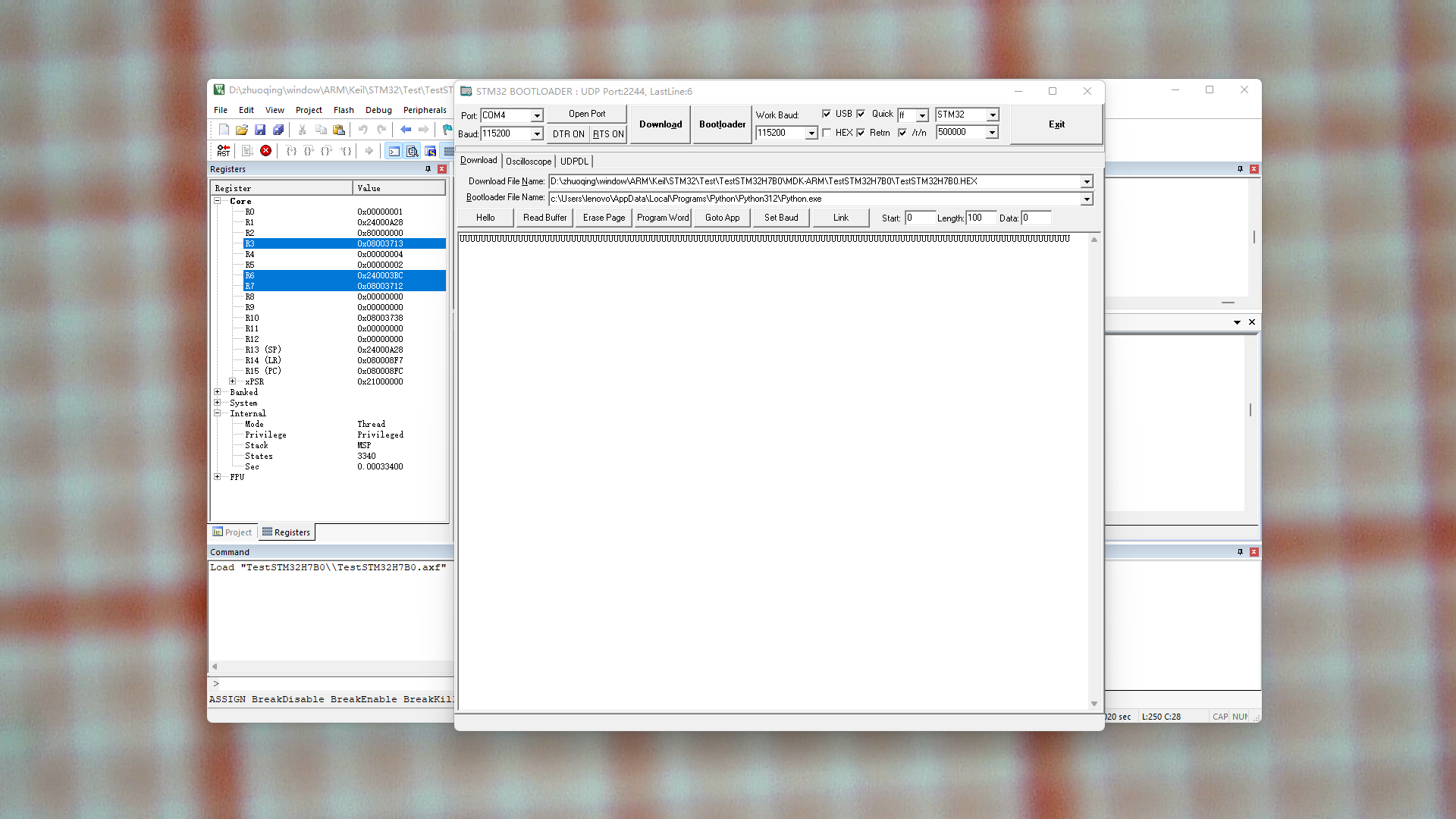Click the red Stop execution icon

(265, 151)
